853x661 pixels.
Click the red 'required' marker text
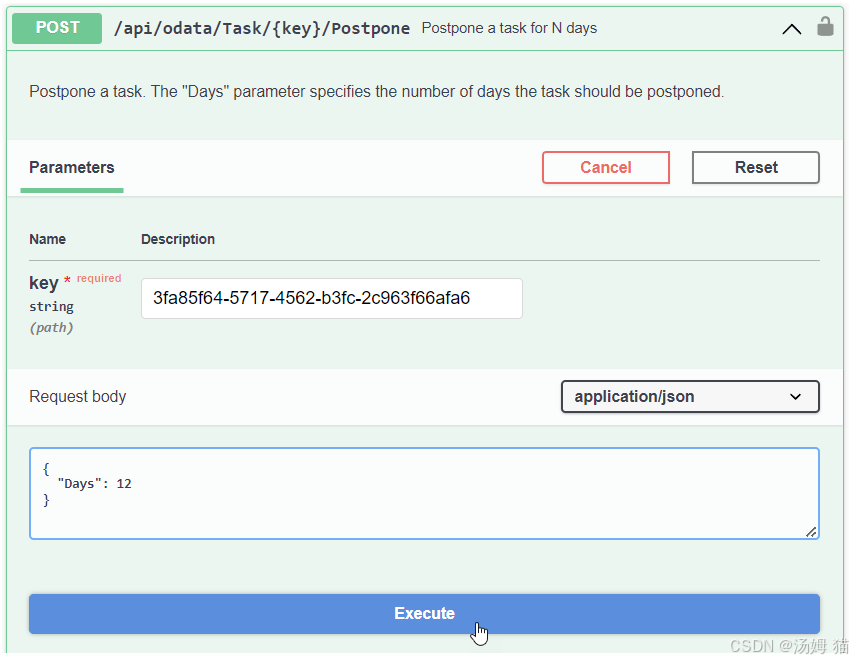(98, 278)
